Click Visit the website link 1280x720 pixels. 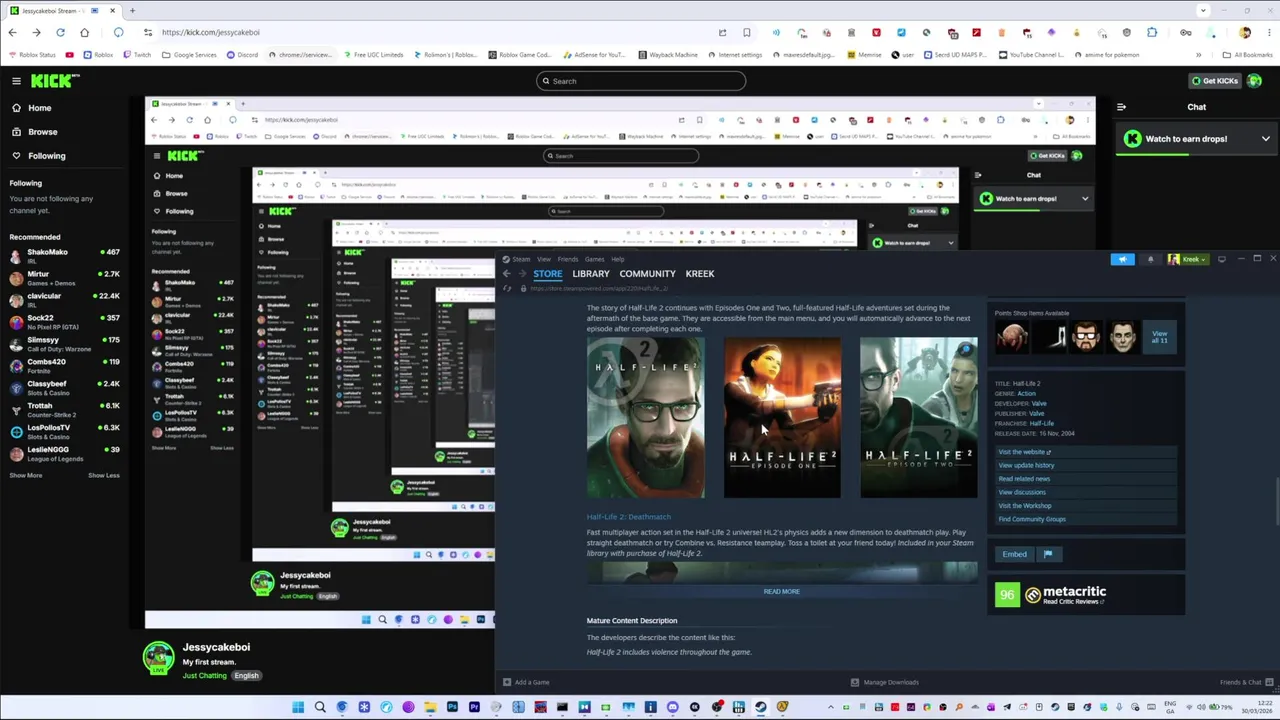click(1024, 452)
